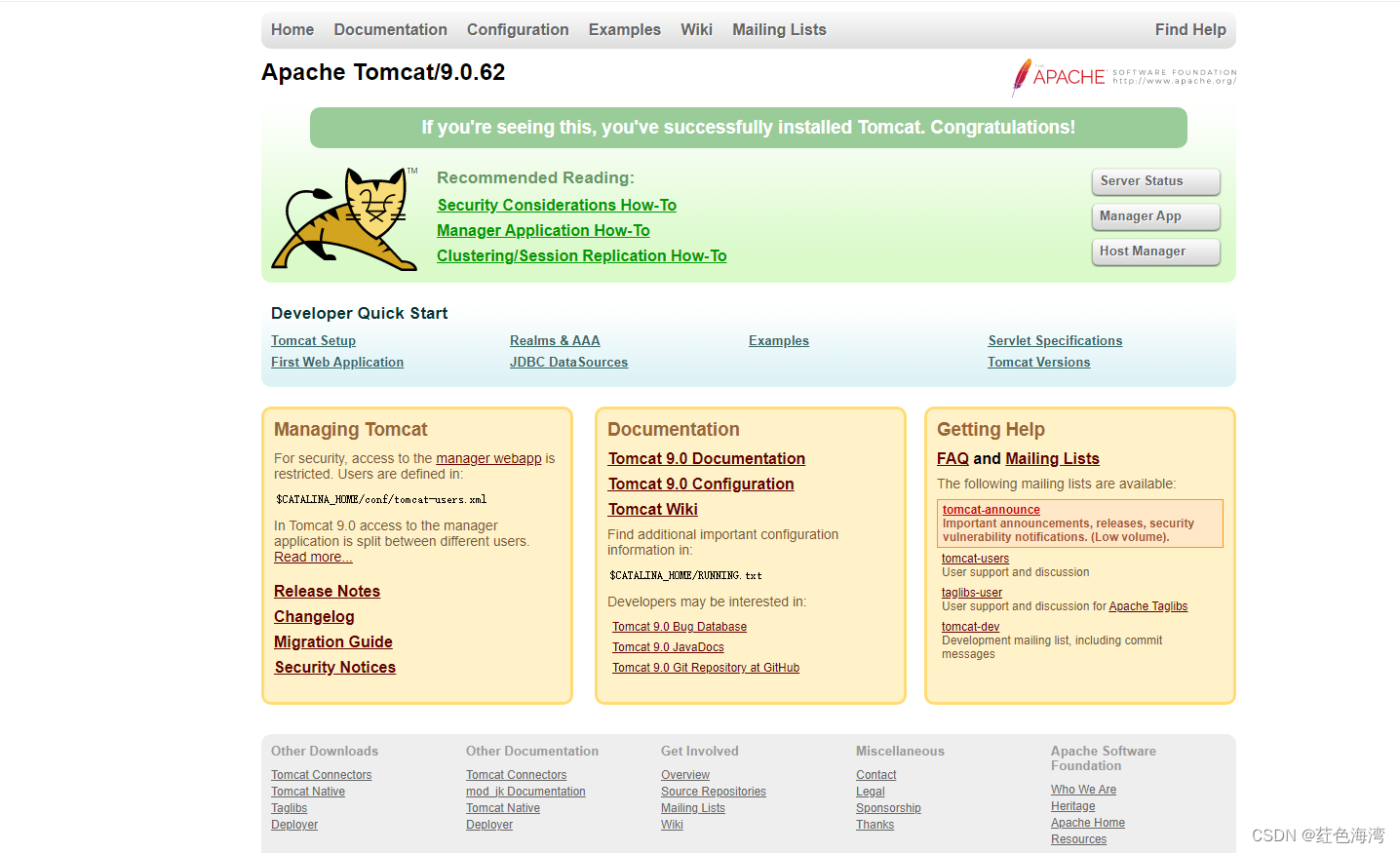Open the JDBC DataSources link
This screenshot has height=853, width=1400.
click(x=568, y=362)
